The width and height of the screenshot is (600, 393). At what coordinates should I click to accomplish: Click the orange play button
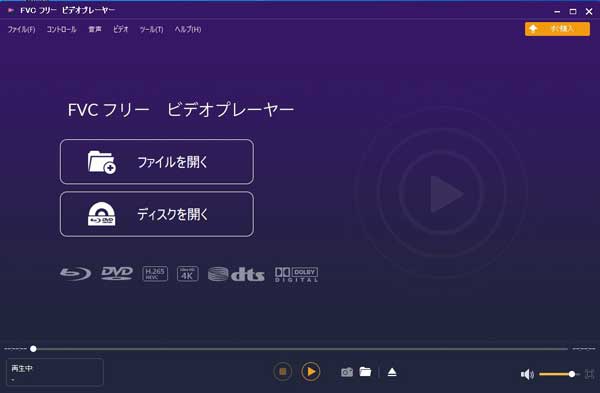pos(311,372)
